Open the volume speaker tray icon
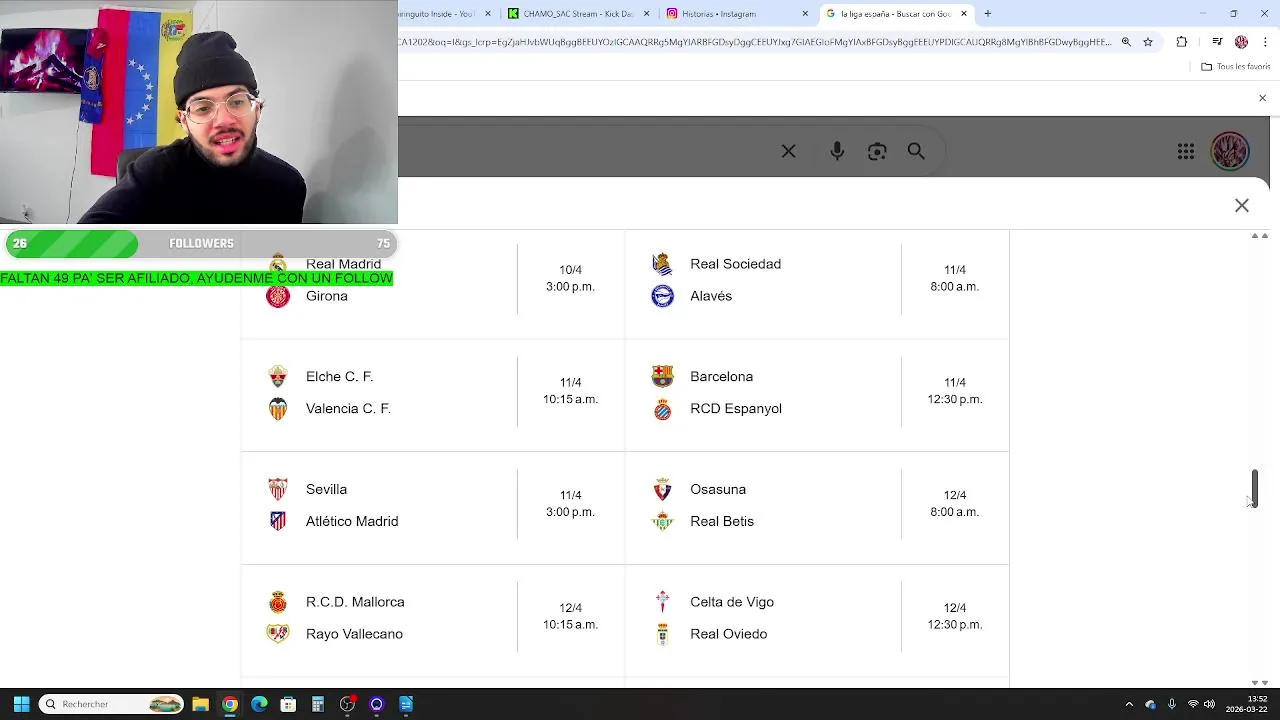 (x=1210, y=704)
